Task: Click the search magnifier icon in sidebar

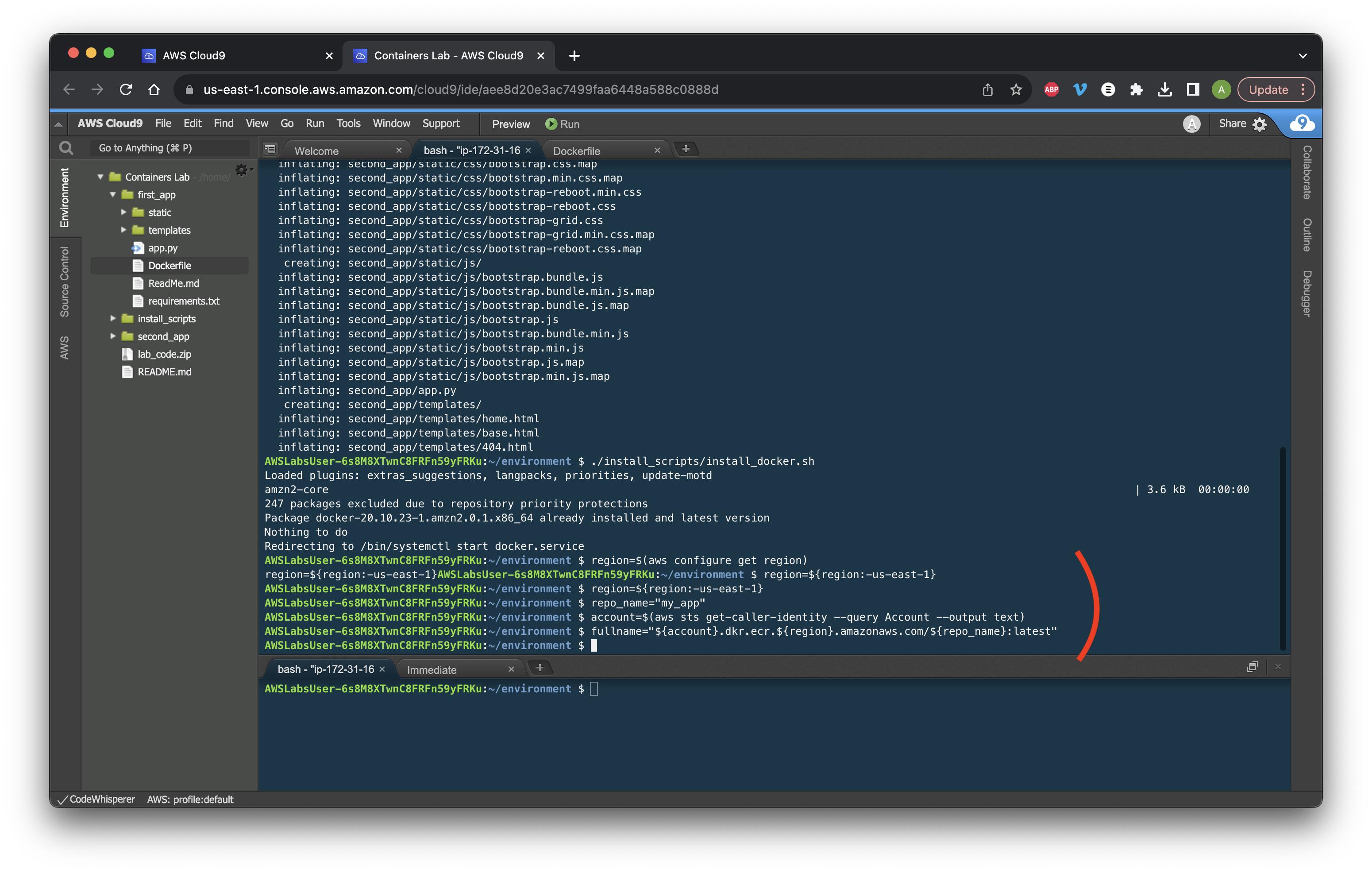Action: tap(66, 148)
